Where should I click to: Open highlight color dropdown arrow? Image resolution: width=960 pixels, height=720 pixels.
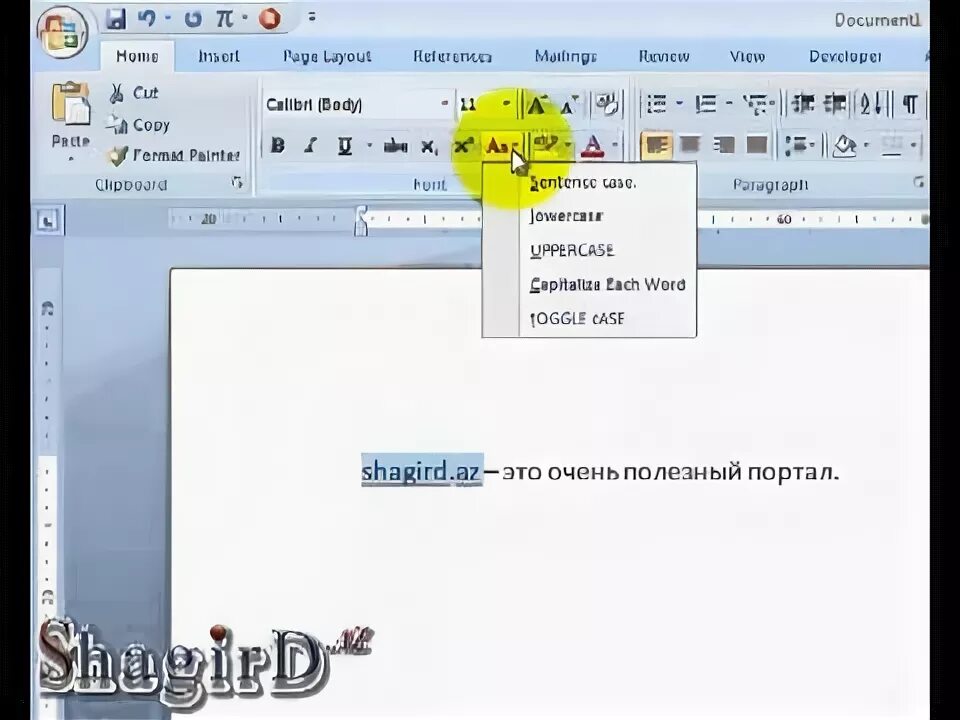pyautogui.click(x=569, y=146)
